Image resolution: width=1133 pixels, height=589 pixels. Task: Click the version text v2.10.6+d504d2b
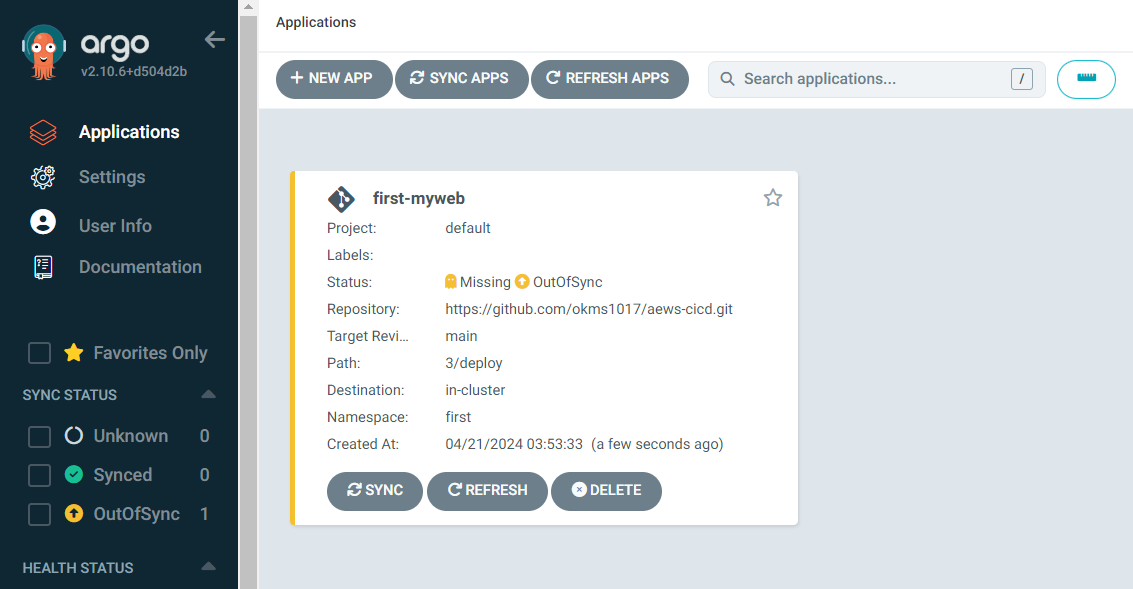click(x=134, y=72)
